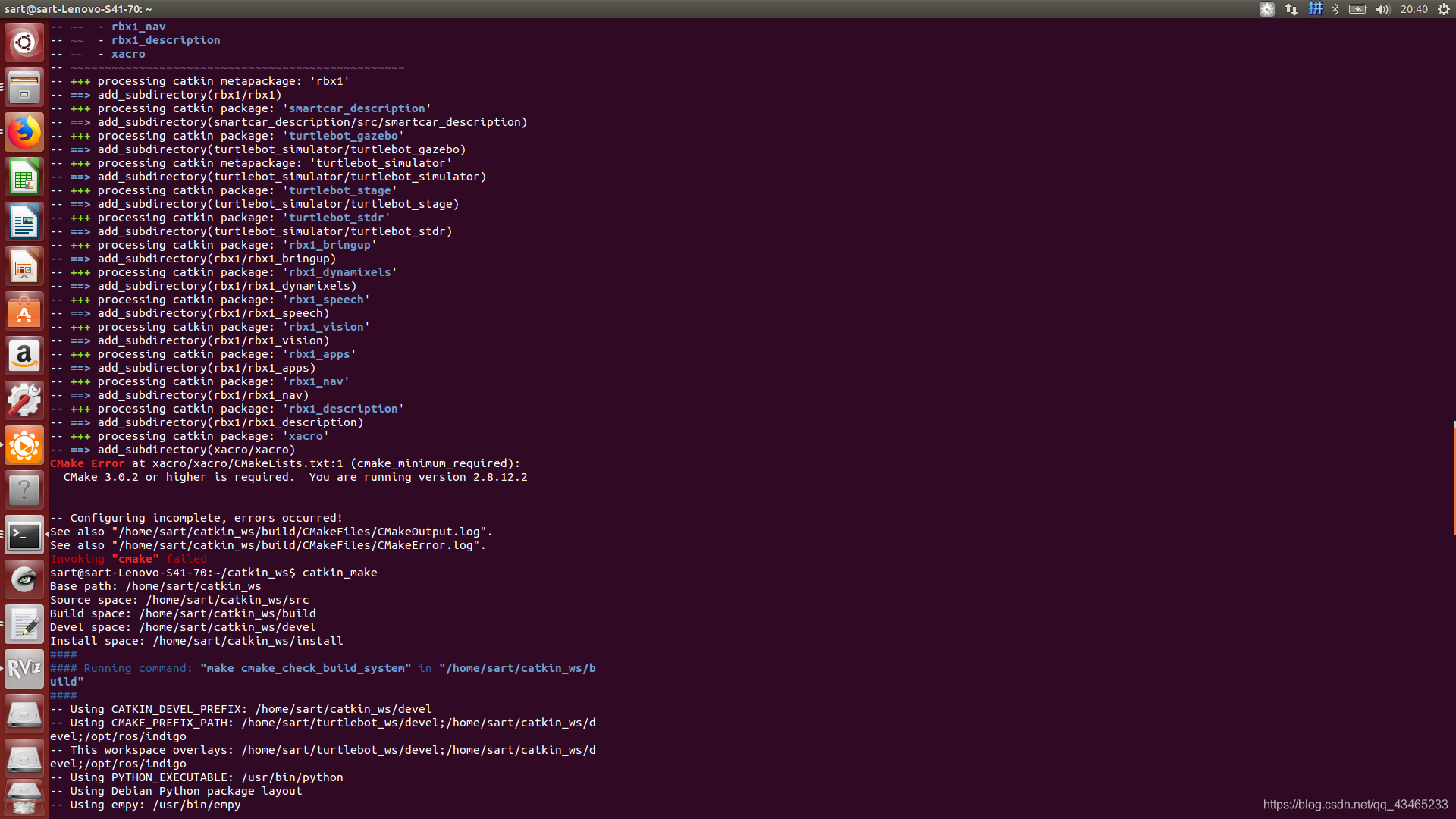Image resolution: width=1456 pixels, height=819 pixels.
Task: Open the Amazon launcher icon
Action: point(24,356)
